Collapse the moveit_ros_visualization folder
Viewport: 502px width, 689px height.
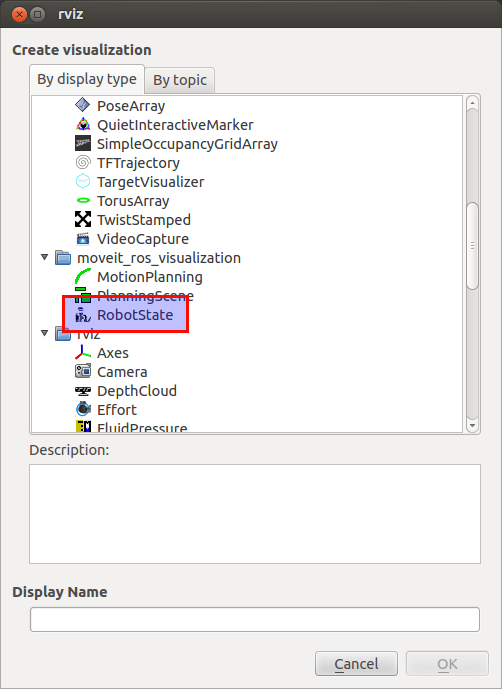(44, 257)
